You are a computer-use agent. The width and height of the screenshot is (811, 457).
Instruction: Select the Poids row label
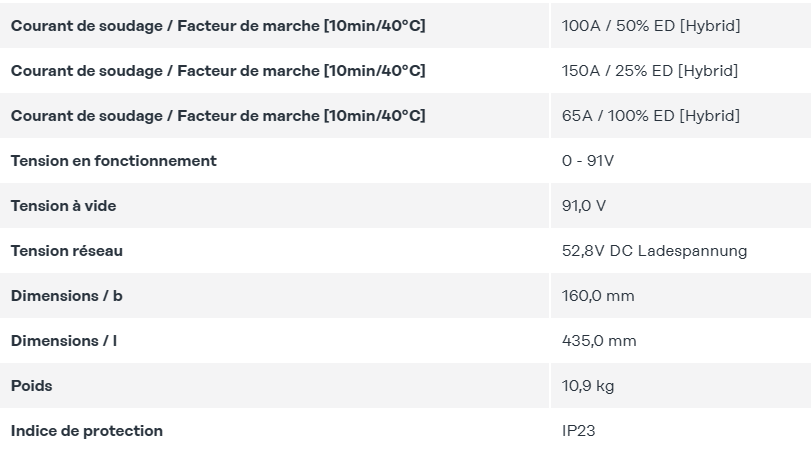pos(32,386)
